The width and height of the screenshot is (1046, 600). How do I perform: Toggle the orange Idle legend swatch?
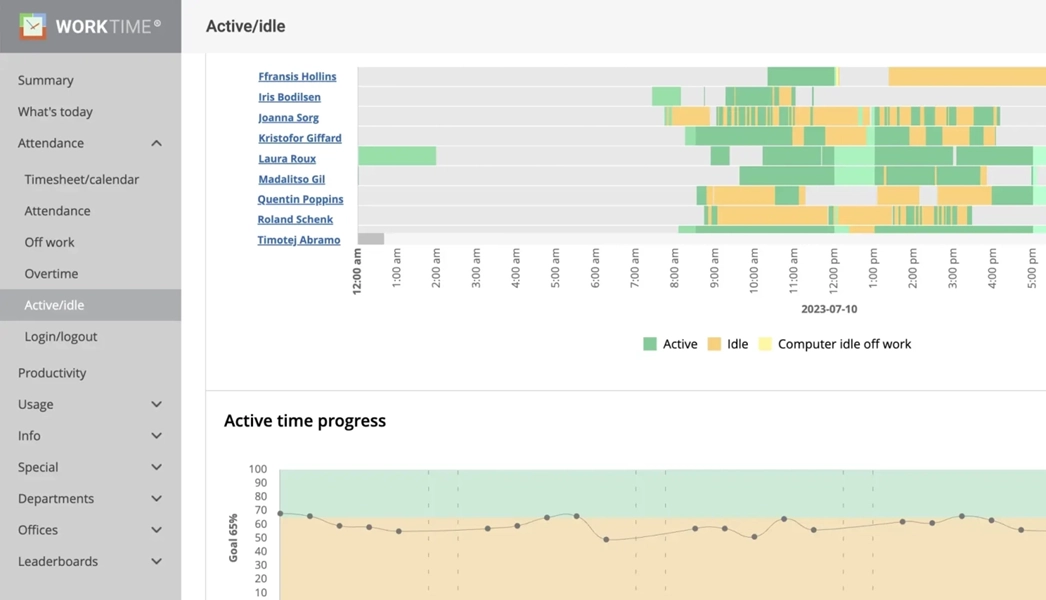[714, 344]
